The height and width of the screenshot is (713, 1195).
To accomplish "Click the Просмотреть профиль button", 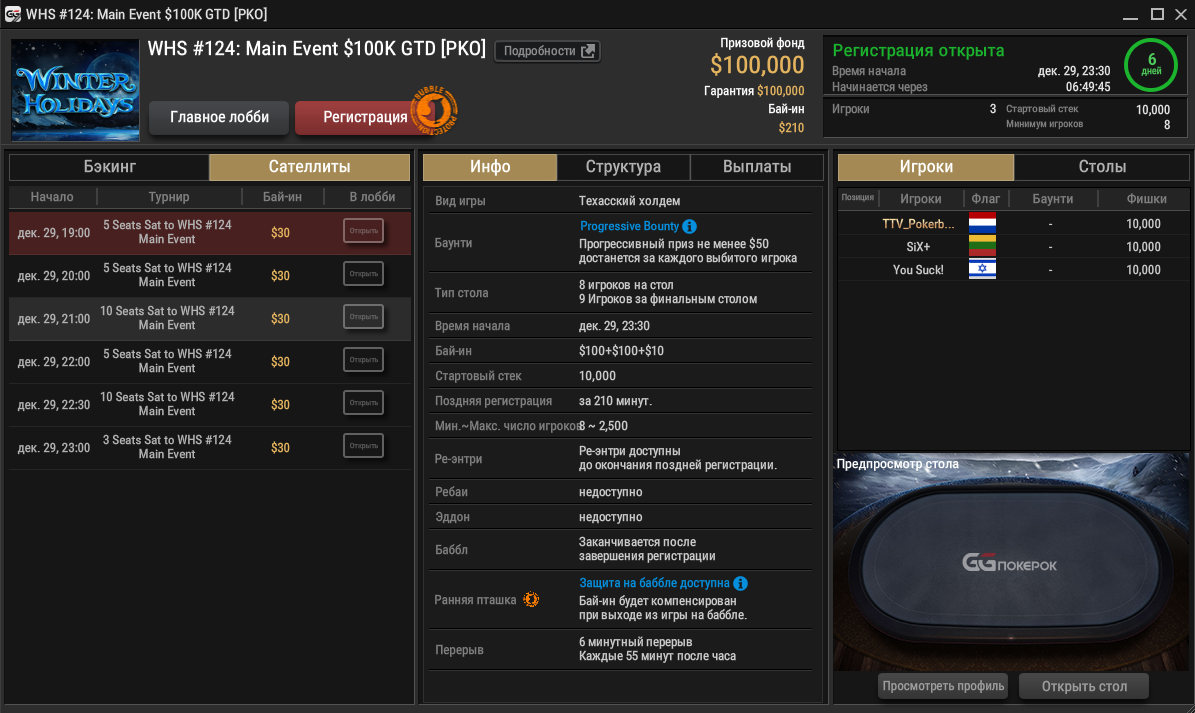I will coord(942,686).
